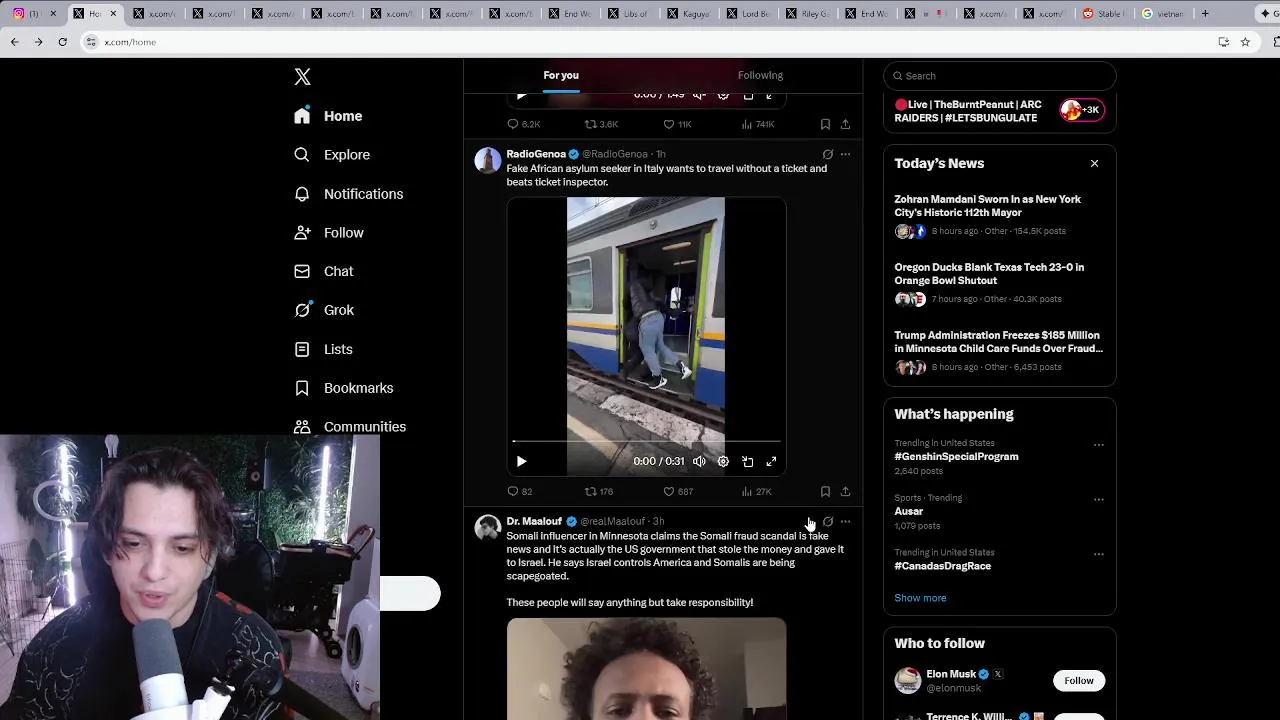The image size is (1280, 720).
Task: Open RadioGenoa video settings gear
Action: tap(723, 462)
